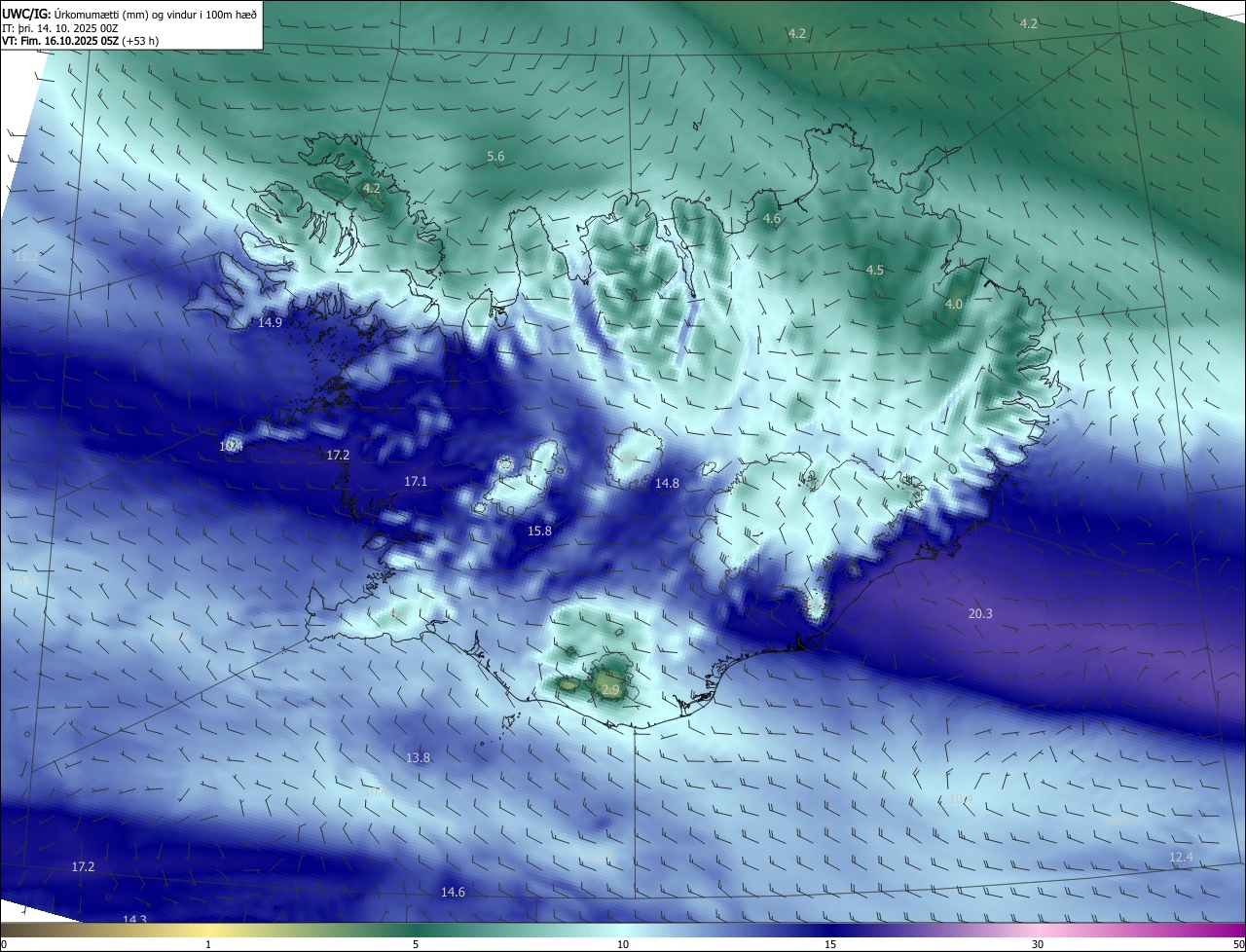
Task: Select the 12.4 value label
Action: pyautogui.click(x=1180, y=857)
